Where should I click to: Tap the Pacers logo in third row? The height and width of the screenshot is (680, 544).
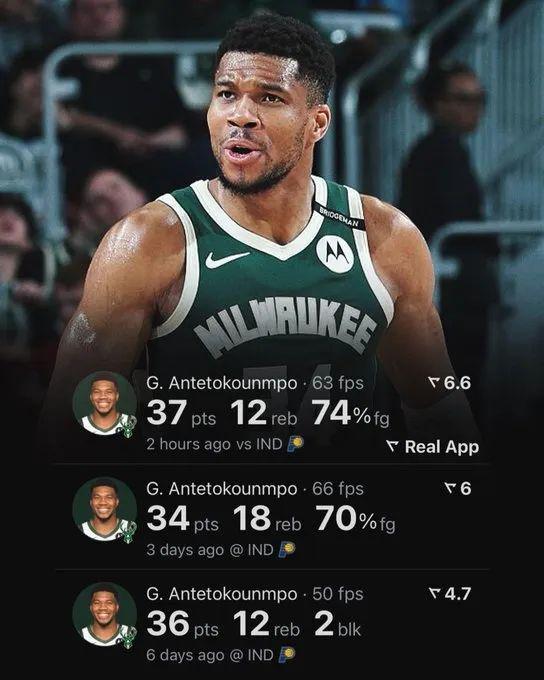coord(287,654)
